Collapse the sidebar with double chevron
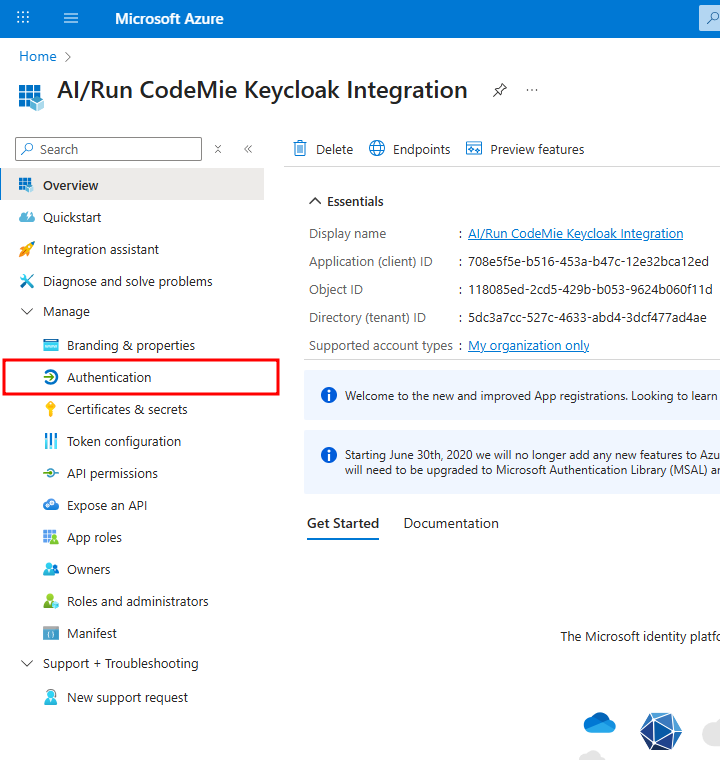This screenshot has height=760, width=720. click(x=248, y=149)
